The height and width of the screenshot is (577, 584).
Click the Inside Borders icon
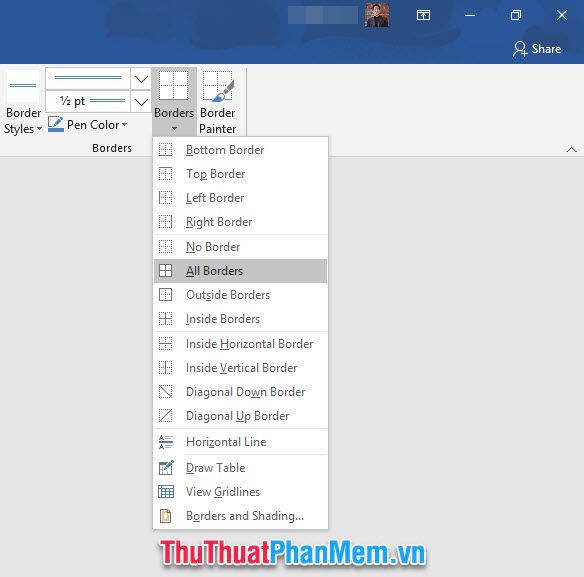[x=165, y=319]
